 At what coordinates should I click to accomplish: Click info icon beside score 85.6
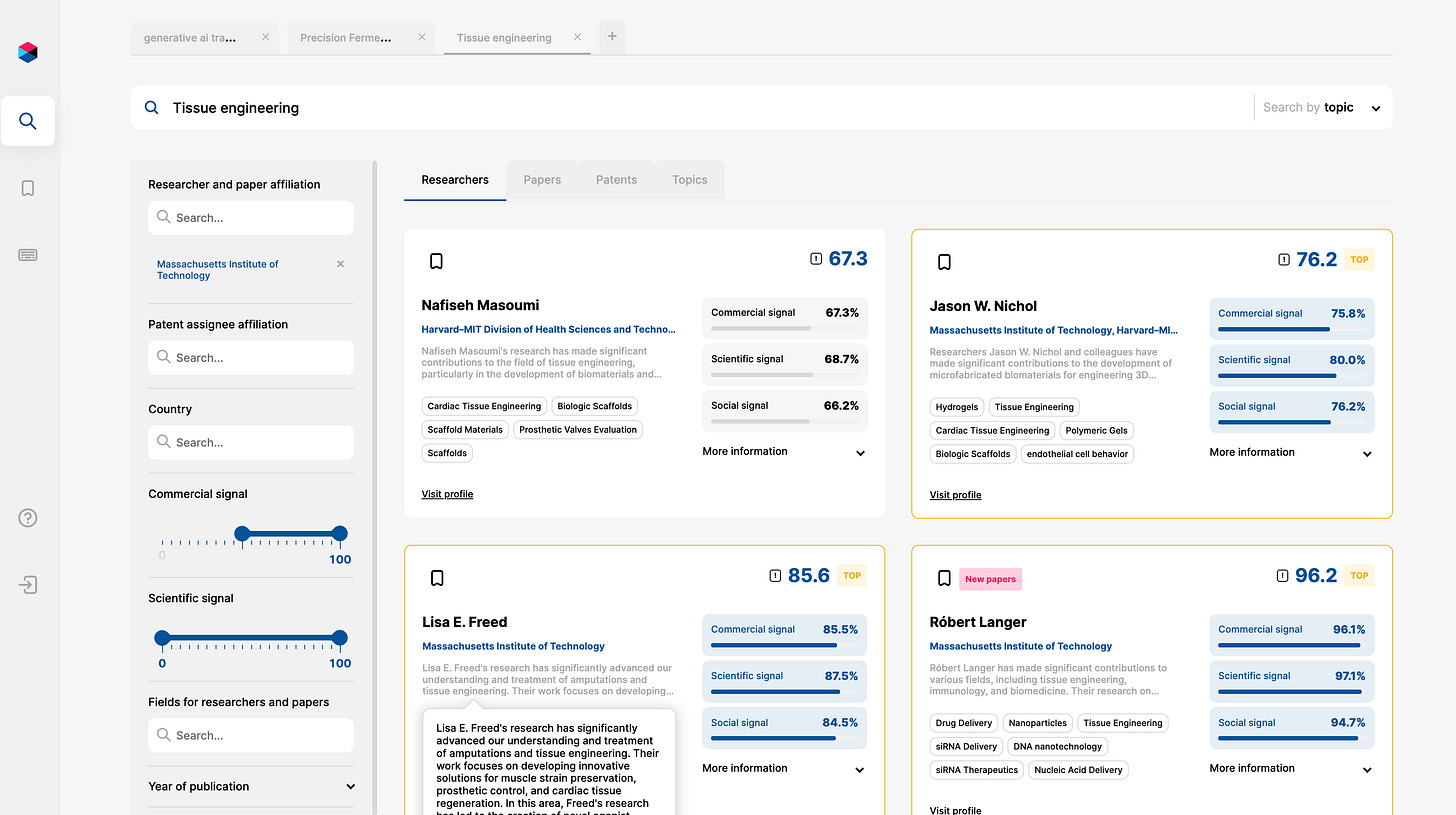776,576
